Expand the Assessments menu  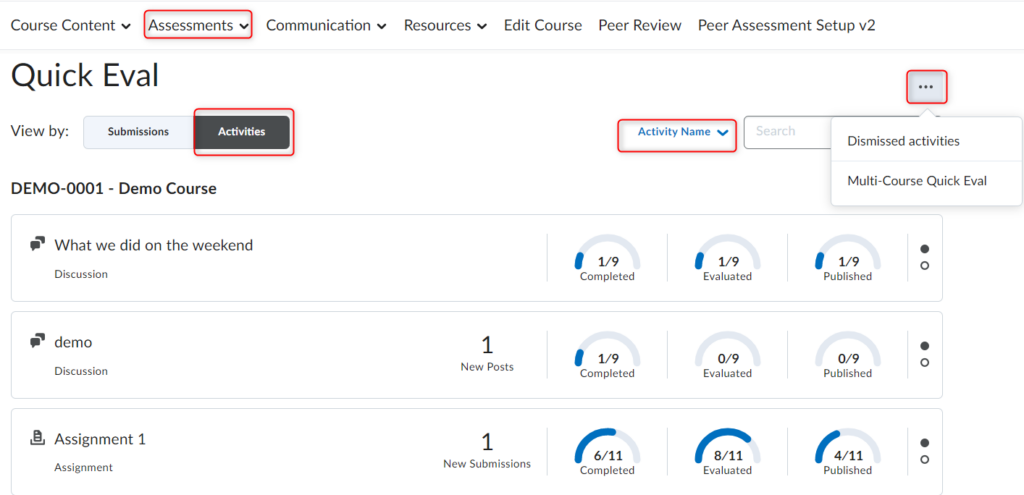[198, 25]
